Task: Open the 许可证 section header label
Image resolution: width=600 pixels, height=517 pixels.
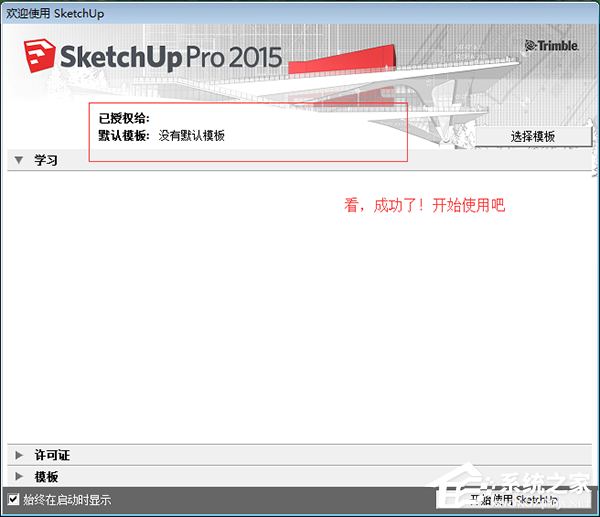Action: point(52,455)
